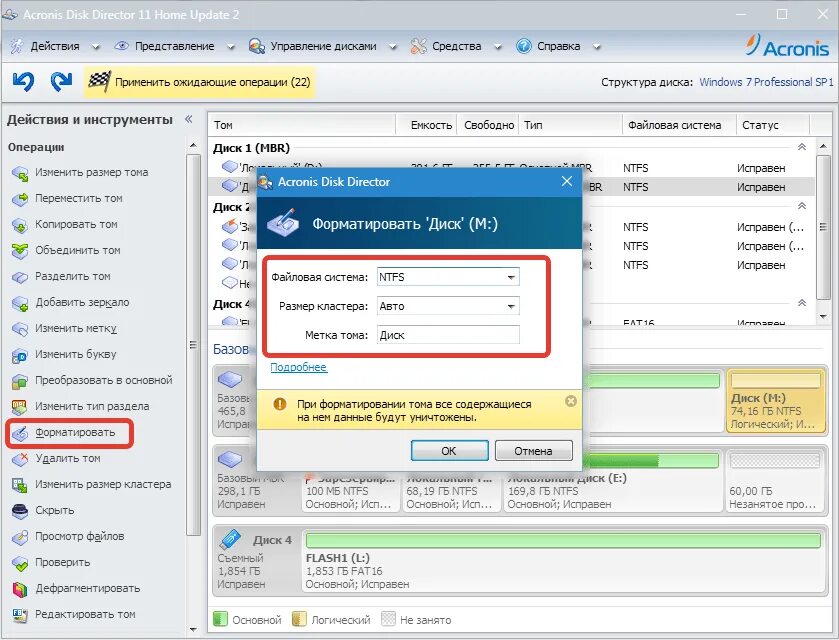This screenshot has height=640, width=839.
Task: Click the format icon in Operations
Action: pyautogui.click(x=20, y=433)
